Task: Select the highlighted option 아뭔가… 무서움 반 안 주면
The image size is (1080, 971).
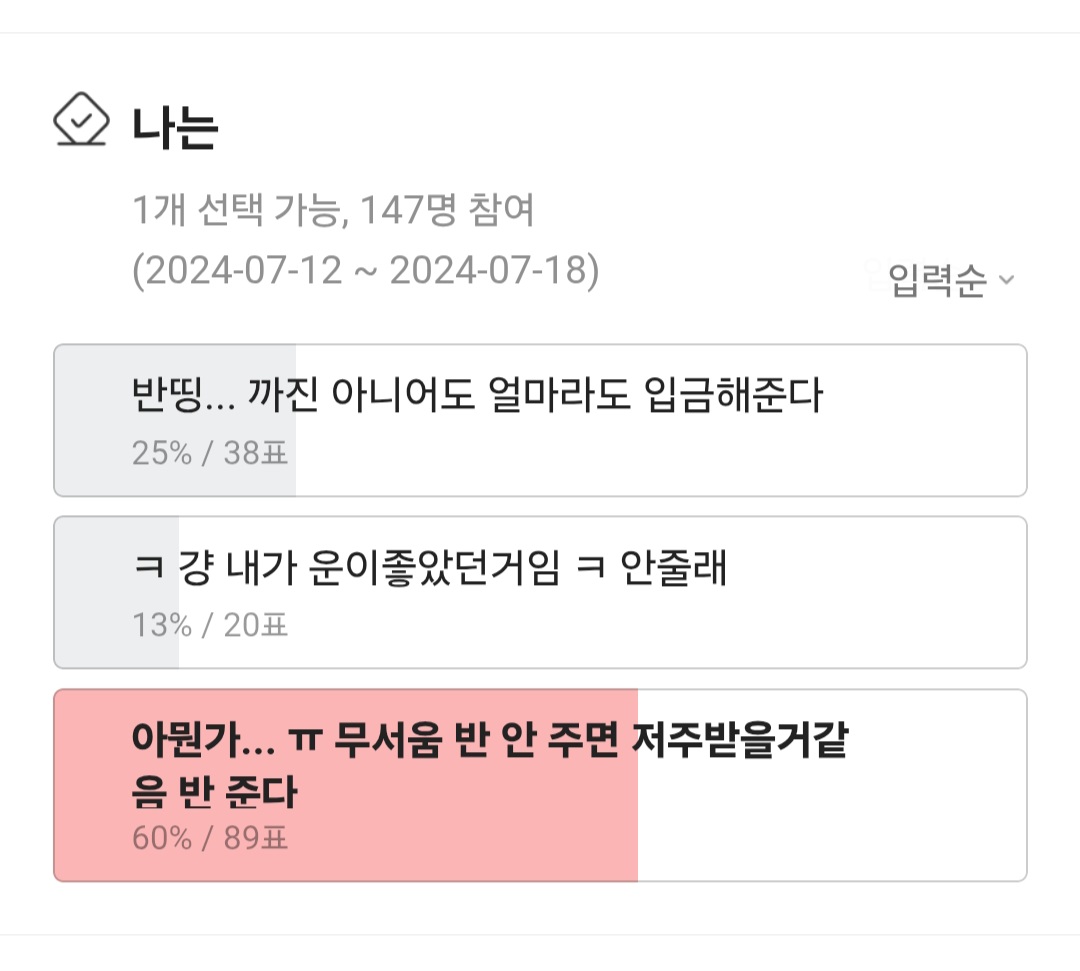Action: (x=540, y=785)
